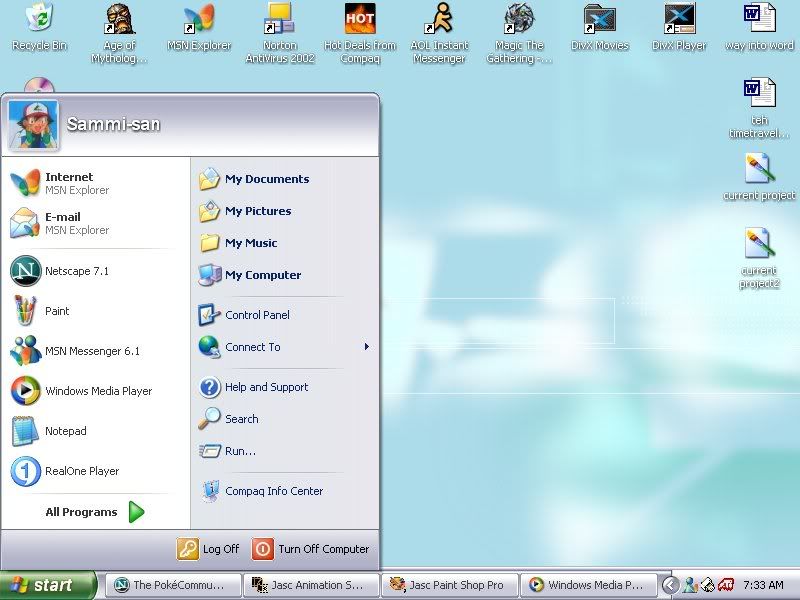Launch MSN Messenger 6.1 from Start menu
The width and height of the screenshot is (800, 600).
[x=95, y=351]
